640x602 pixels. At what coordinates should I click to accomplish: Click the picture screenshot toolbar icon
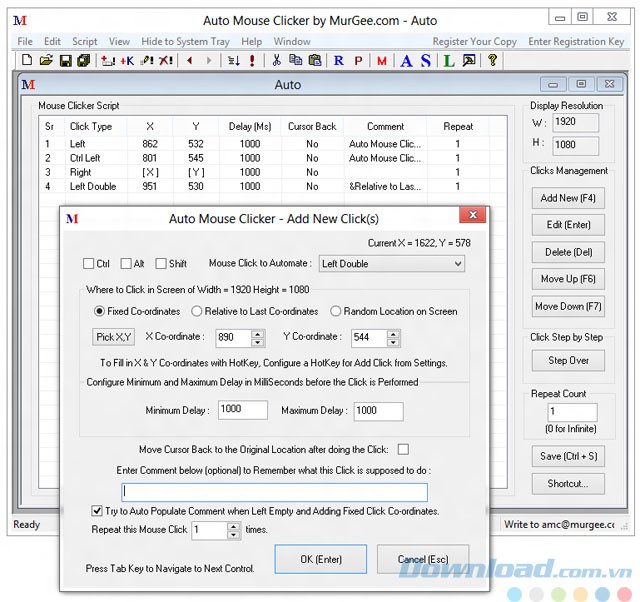[x=469, y=60]
